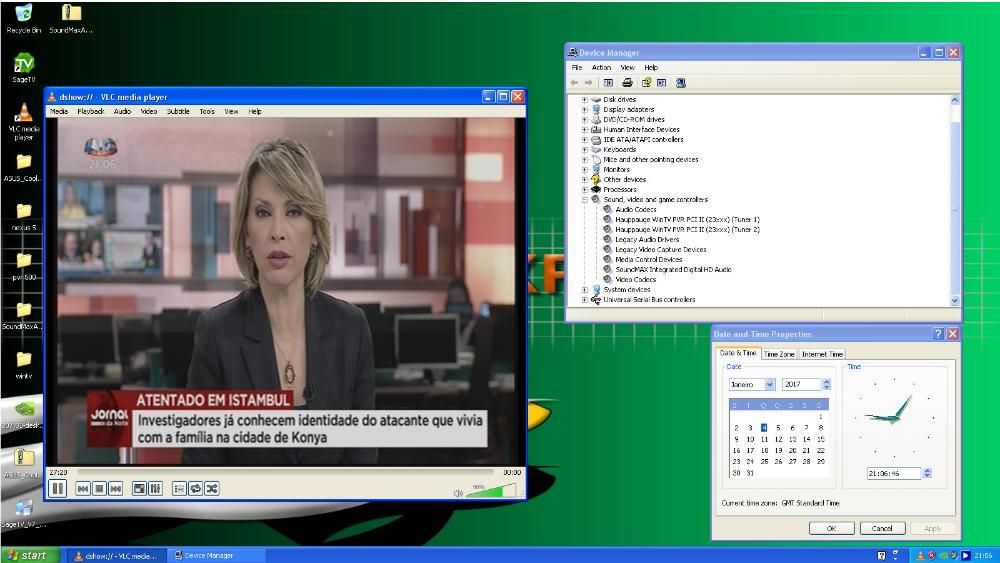Expand DVD/CD-ROM drives node
The width and height of the screenshot is (1000, 563).
click(x=585, y=120)
